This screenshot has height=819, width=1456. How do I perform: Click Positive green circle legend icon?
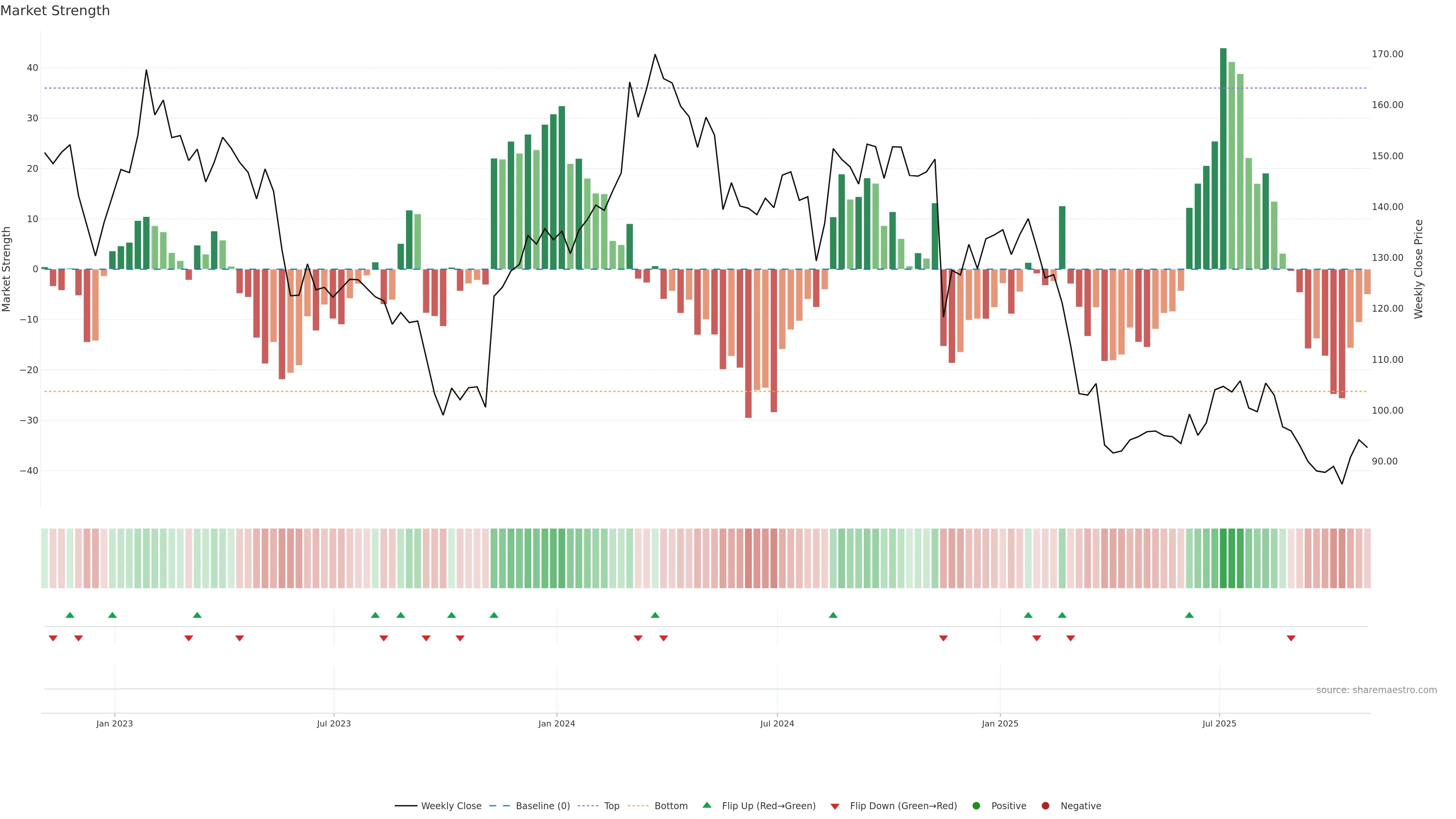976,806
